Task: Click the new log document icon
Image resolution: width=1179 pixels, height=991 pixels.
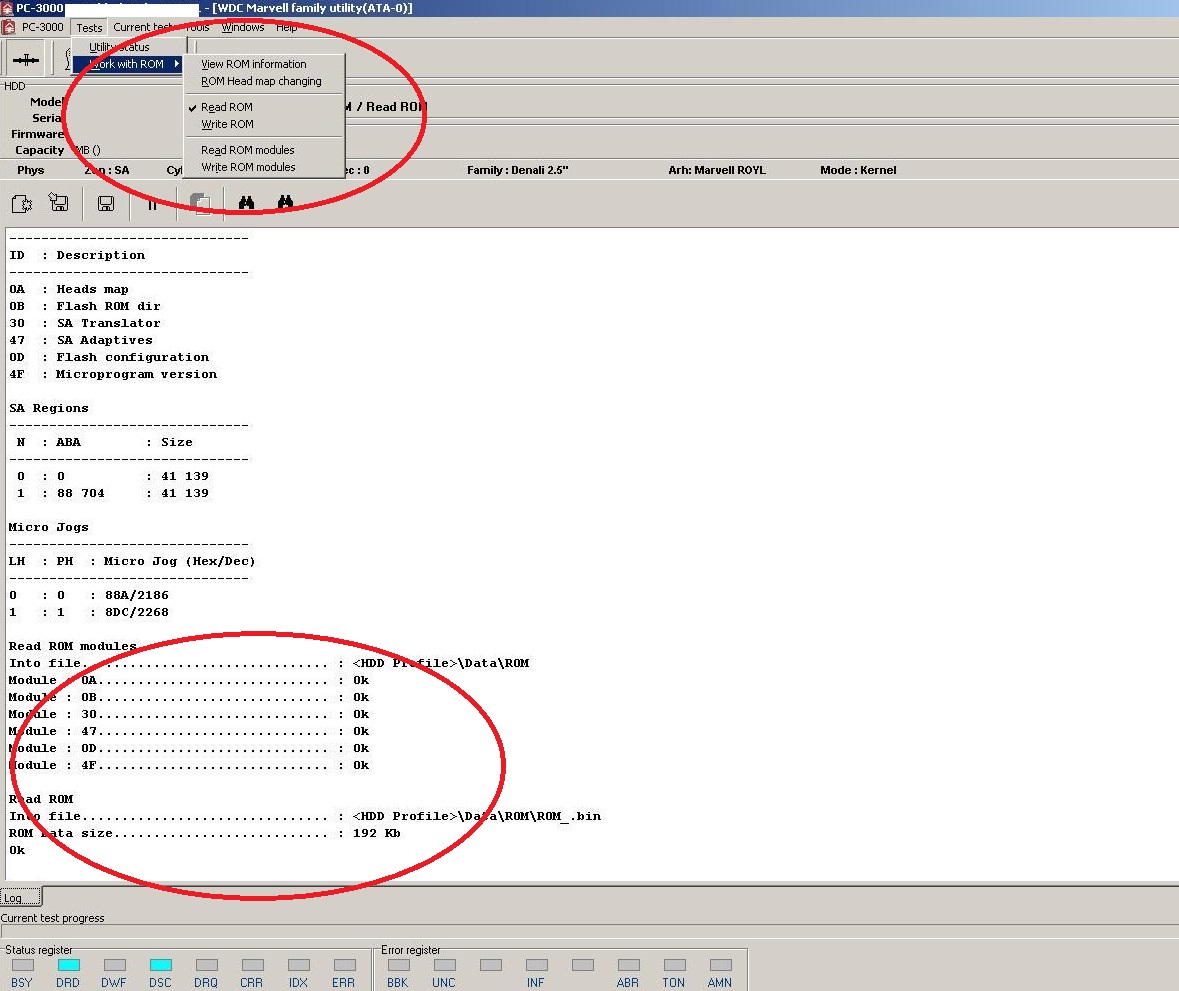Action: [x=22, y=203]
